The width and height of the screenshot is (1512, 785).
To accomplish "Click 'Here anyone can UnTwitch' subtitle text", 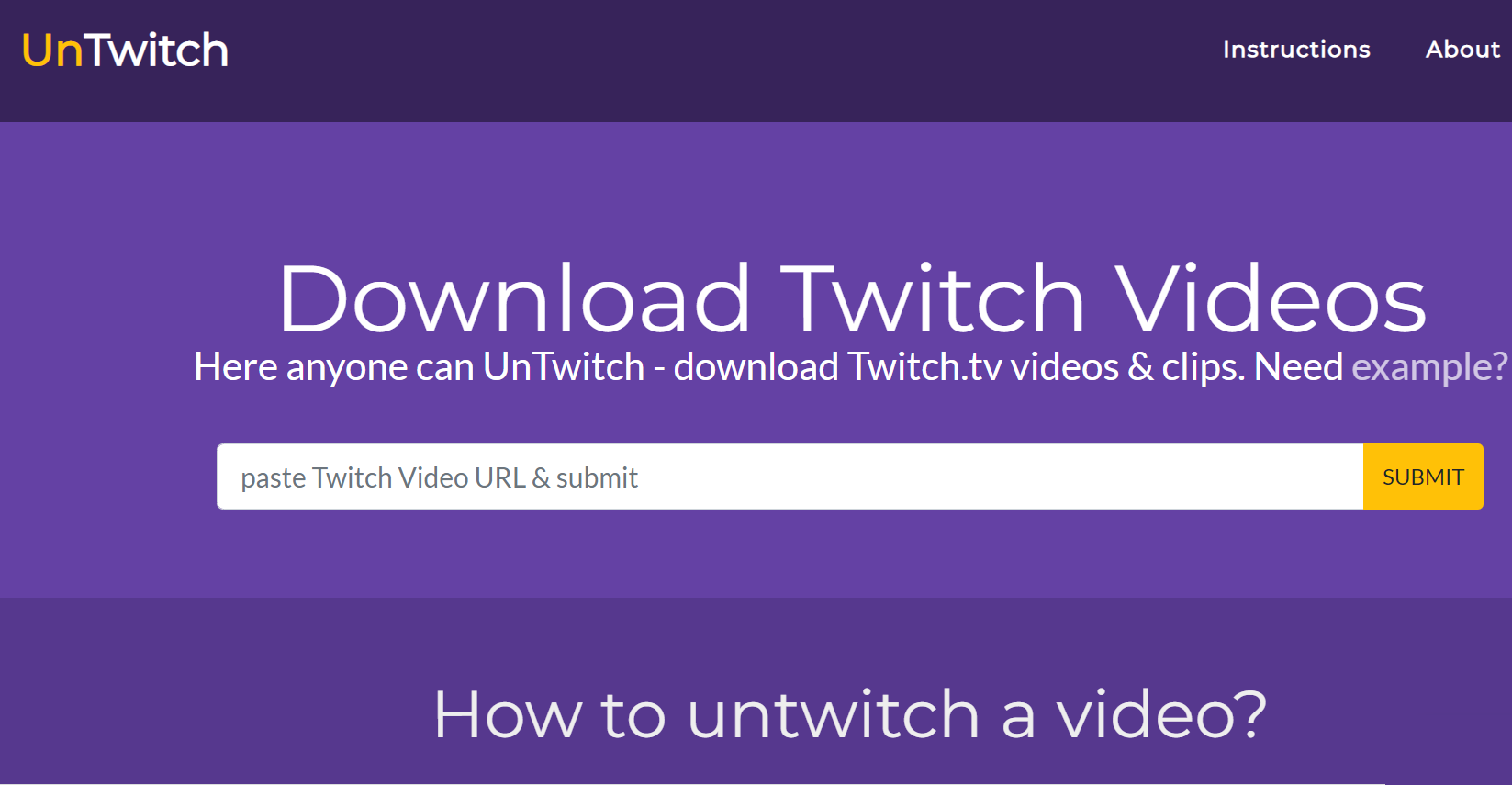I will pyautogui.click(x=420, y=367).
